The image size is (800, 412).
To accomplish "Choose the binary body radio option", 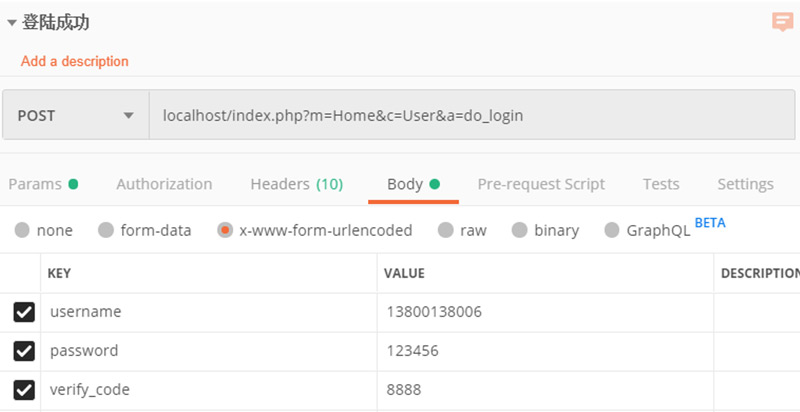I will [x=520, y=230].
